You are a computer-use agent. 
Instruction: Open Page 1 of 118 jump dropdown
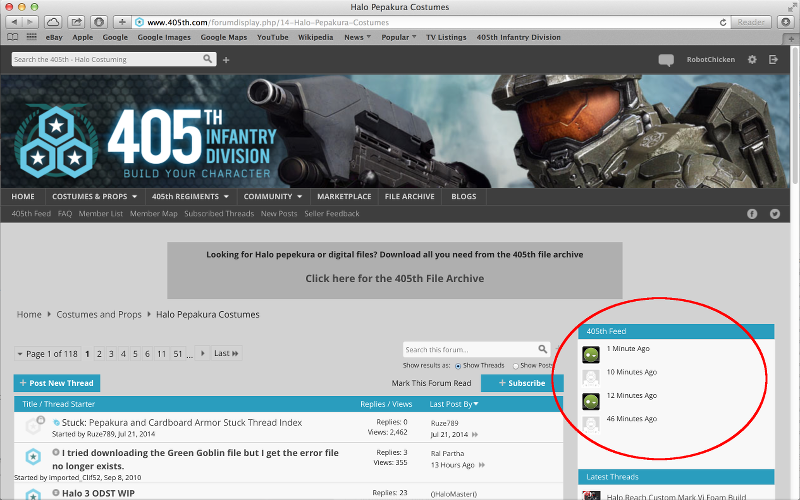[x=47, y=354]
